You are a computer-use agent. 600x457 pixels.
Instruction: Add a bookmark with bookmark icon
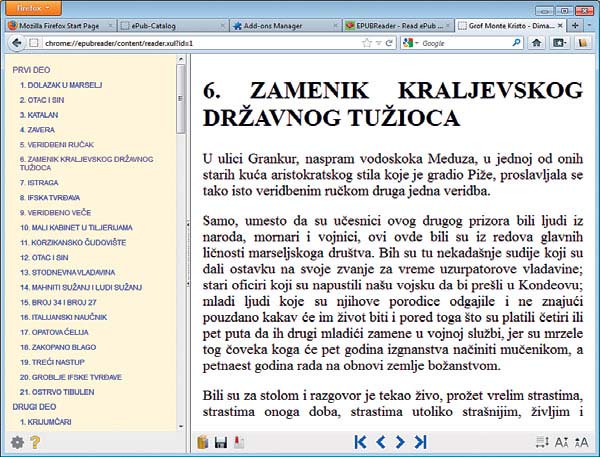pyautogui.click(x=239, y=442)
